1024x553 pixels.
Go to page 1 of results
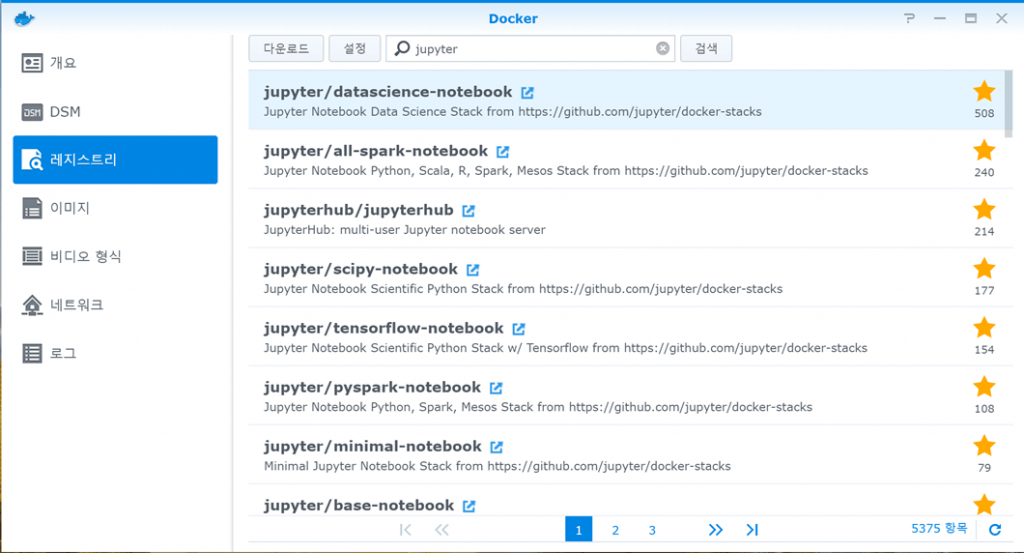pyautogui.click(x=579, y=529)
